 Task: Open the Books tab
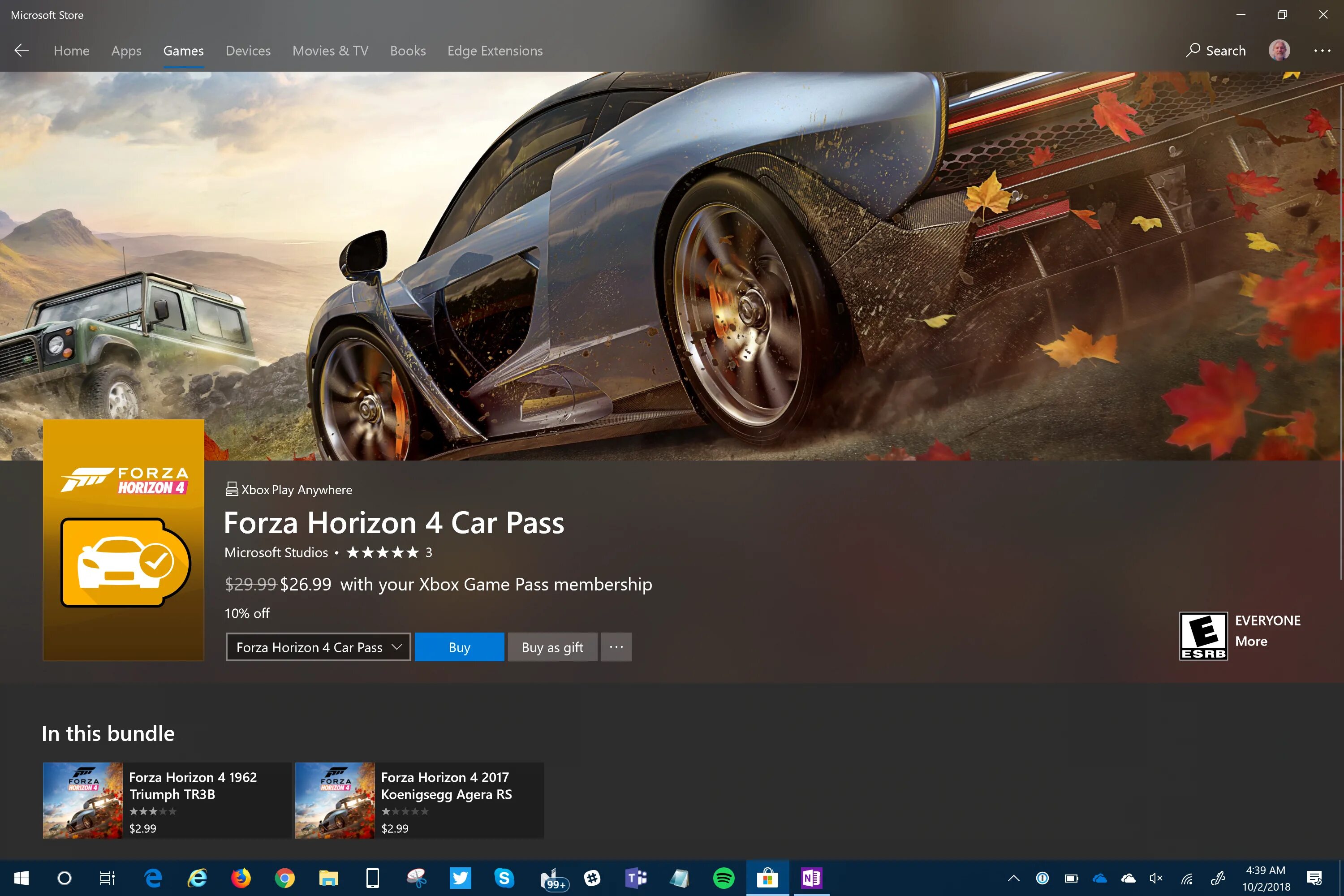pos(408,50)
